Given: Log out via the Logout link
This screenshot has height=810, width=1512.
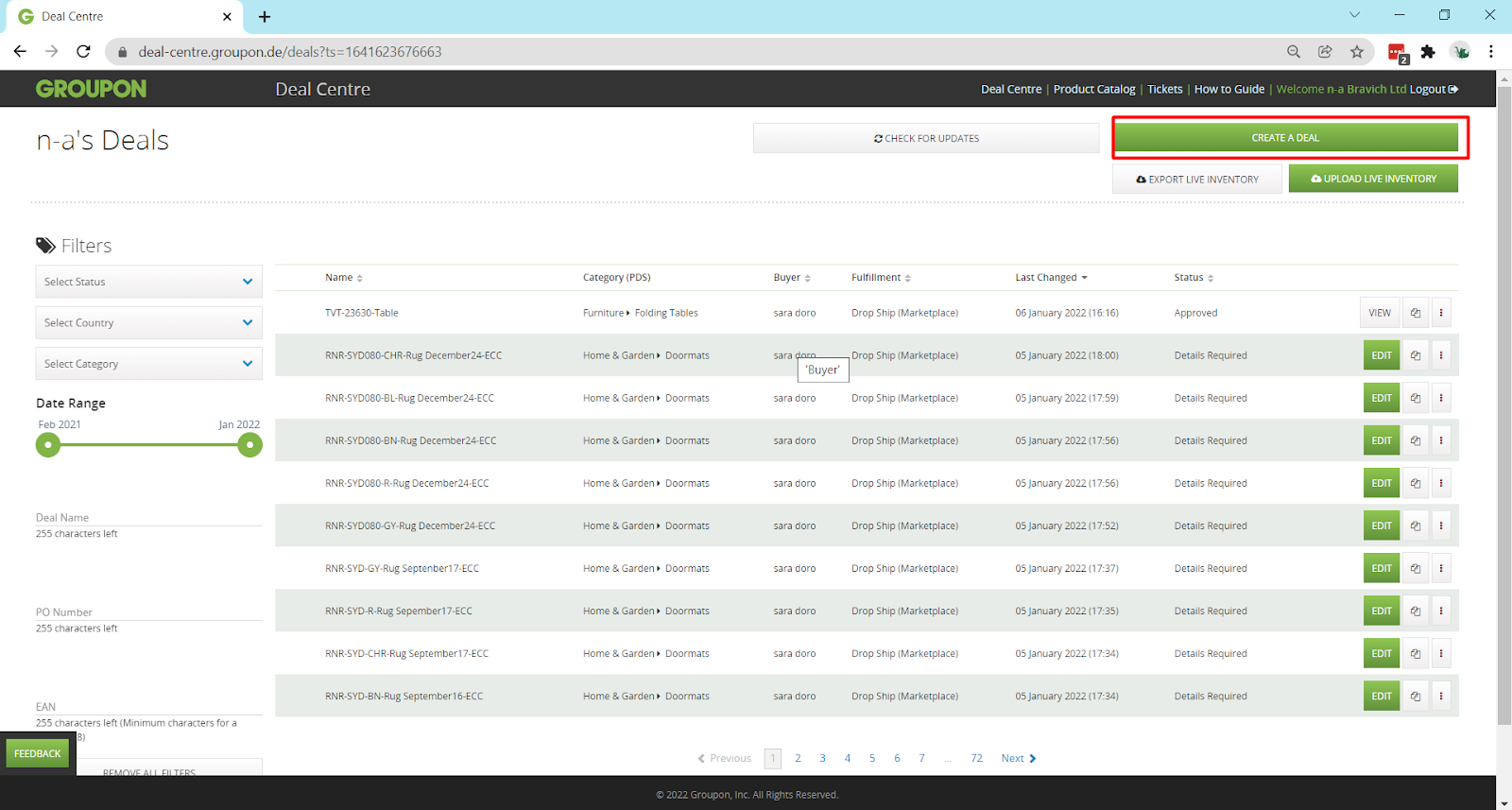Looking at the screenshot, I should tap(1434, 89).
